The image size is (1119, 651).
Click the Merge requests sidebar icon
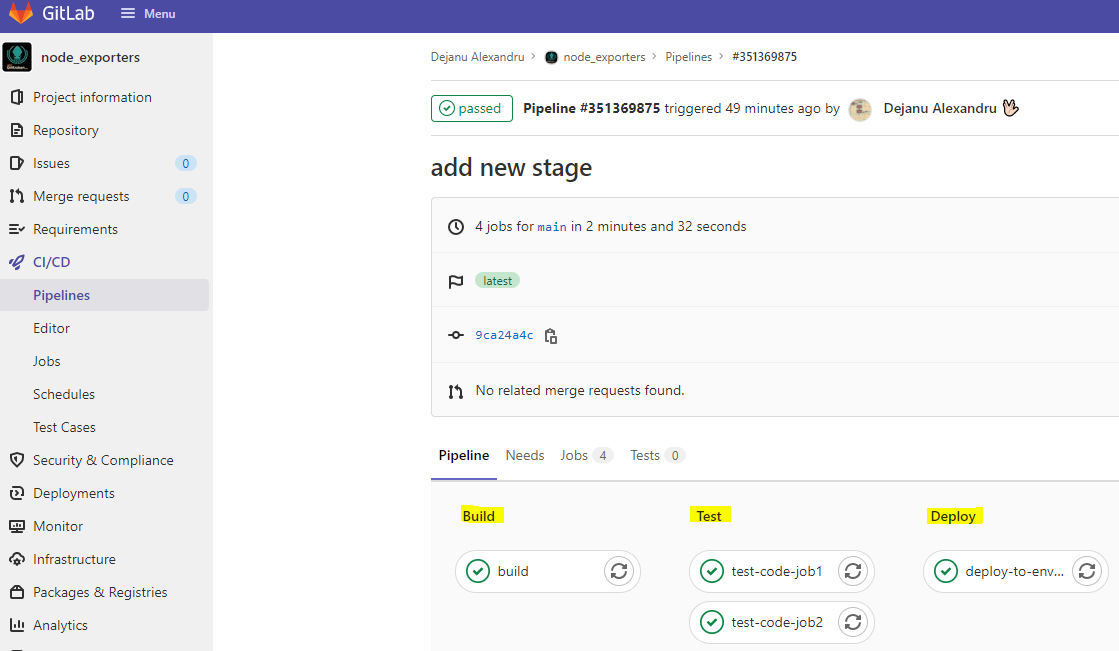click(x=17, y=196)
